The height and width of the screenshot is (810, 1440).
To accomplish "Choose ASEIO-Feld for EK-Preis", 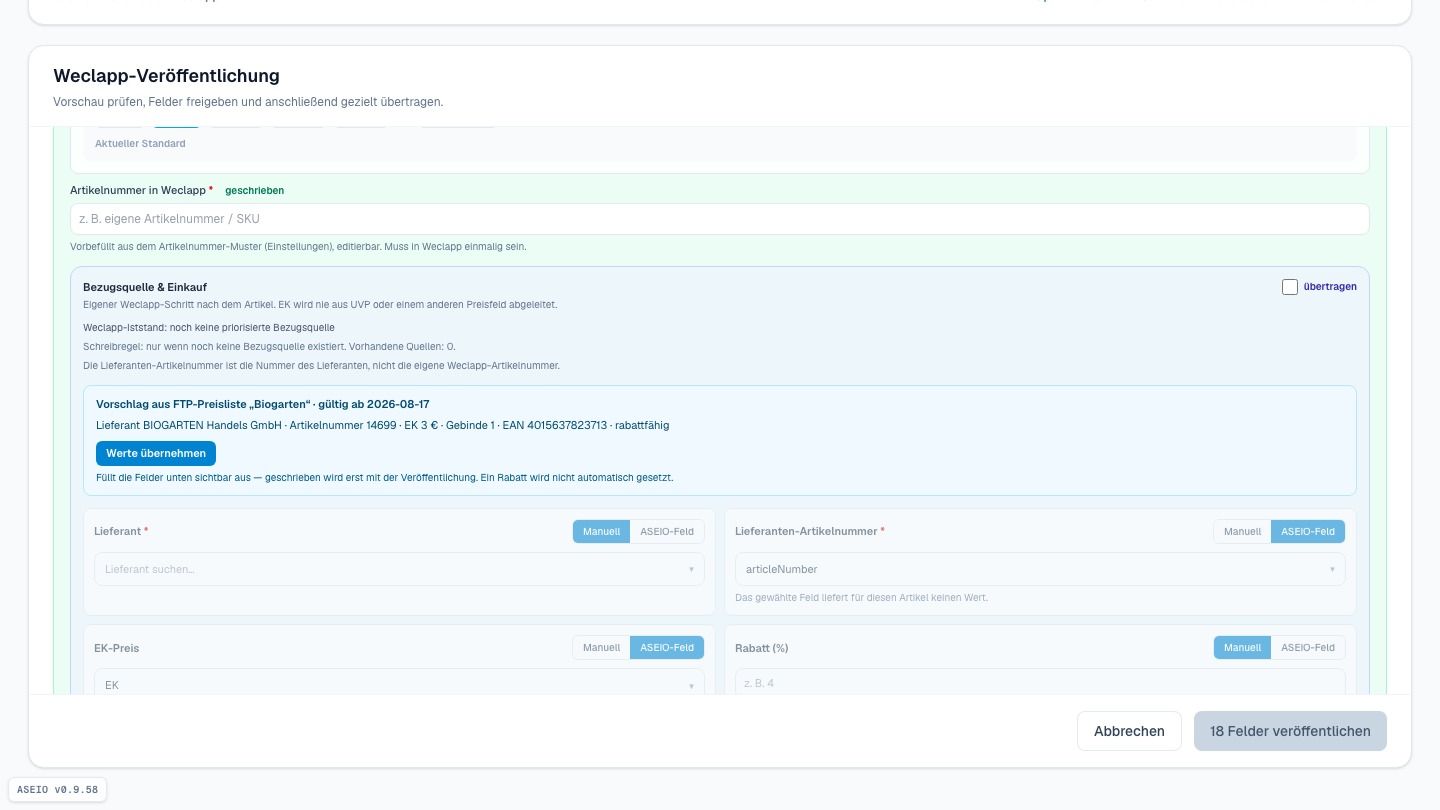I will tap(667, 648).
